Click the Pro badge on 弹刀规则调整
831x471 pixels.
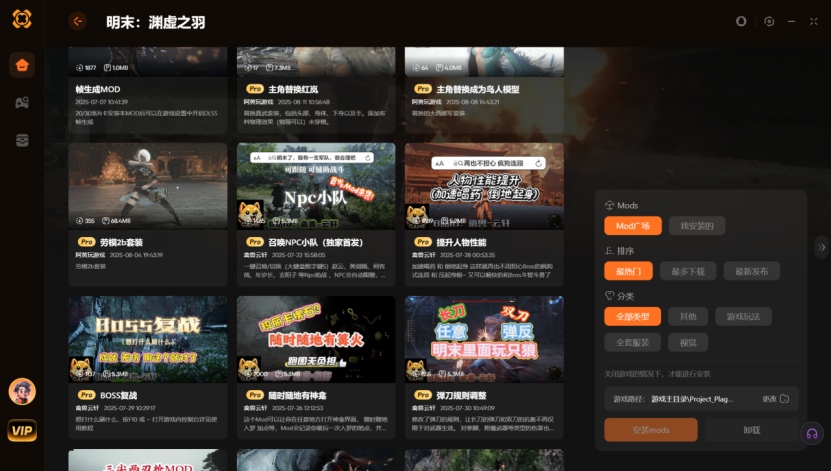click(x=423, y=395)
